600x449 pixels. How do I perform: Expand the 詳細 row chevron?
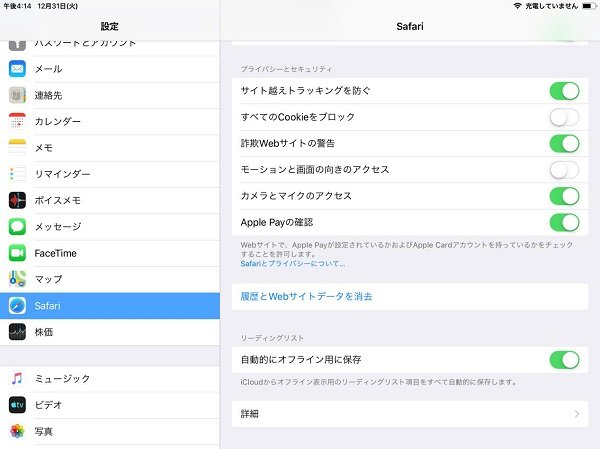pos(576,413)
